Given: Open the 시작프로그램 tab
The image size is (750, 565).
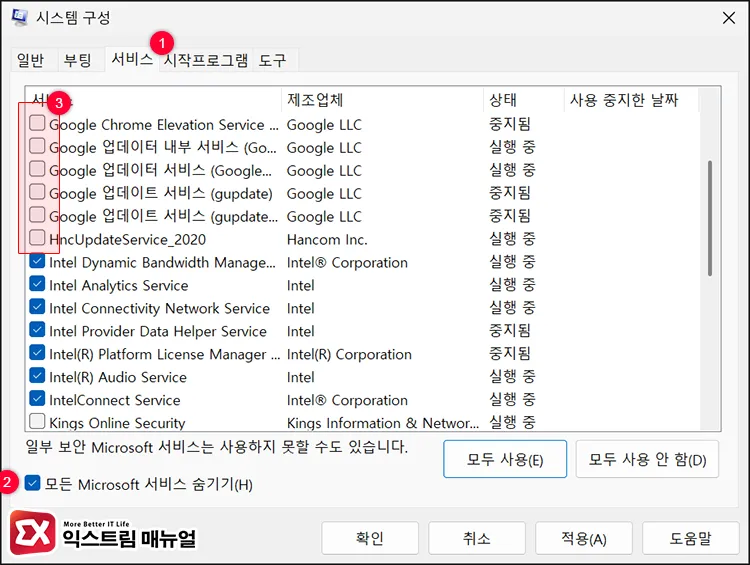Looking at the screenshot, I should tap(206, 60).
